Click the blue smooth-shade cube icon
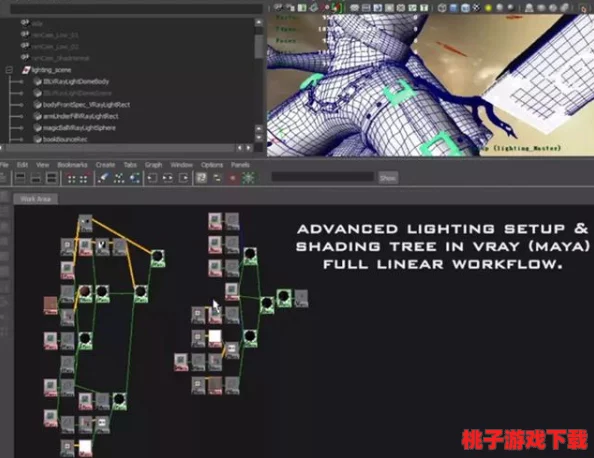The height and width of the screenshot is (458, 594). click(x=453, y=7)
